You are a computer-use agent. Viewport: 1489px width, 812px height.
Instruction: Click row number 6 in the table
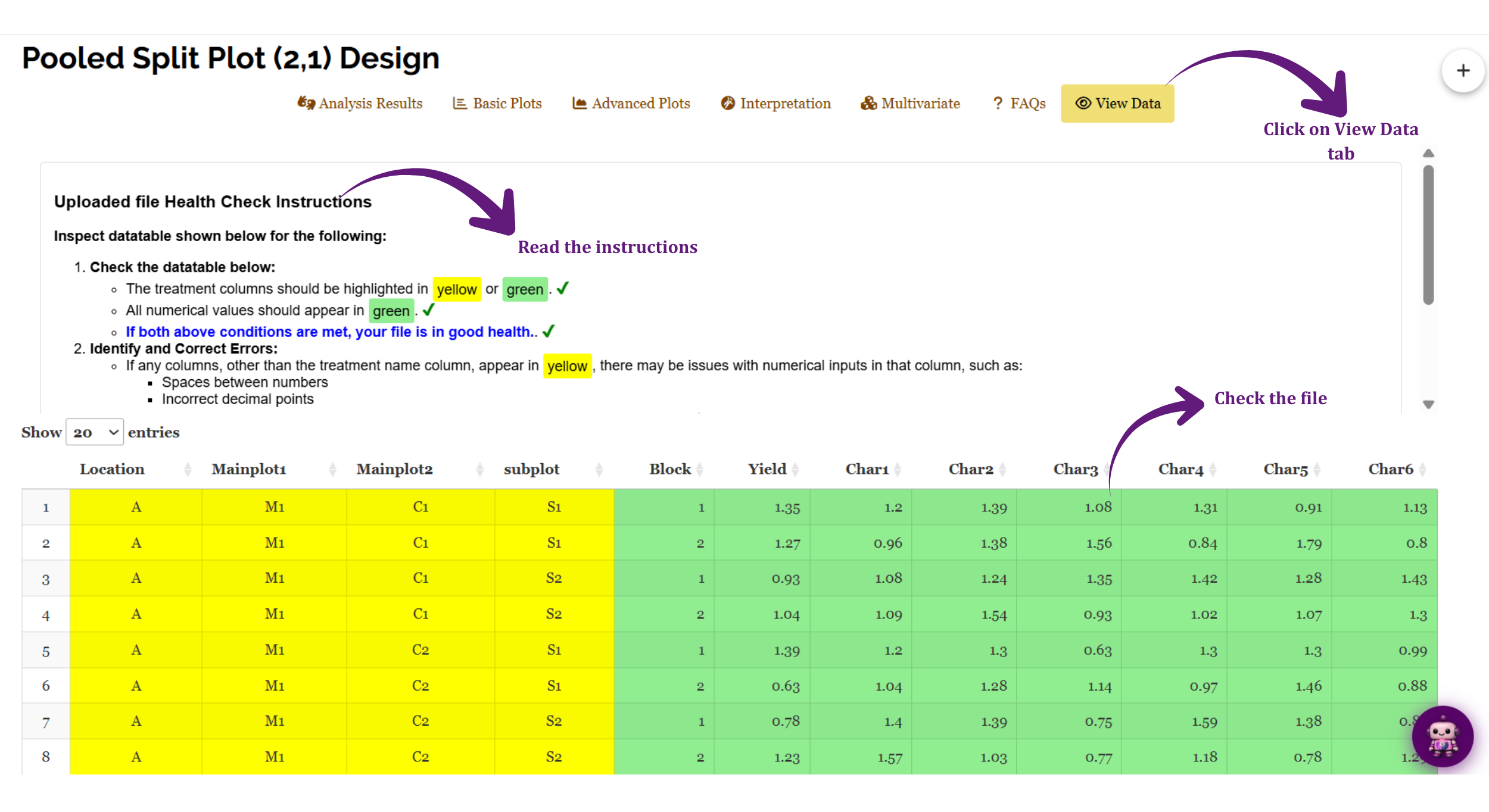46,686
